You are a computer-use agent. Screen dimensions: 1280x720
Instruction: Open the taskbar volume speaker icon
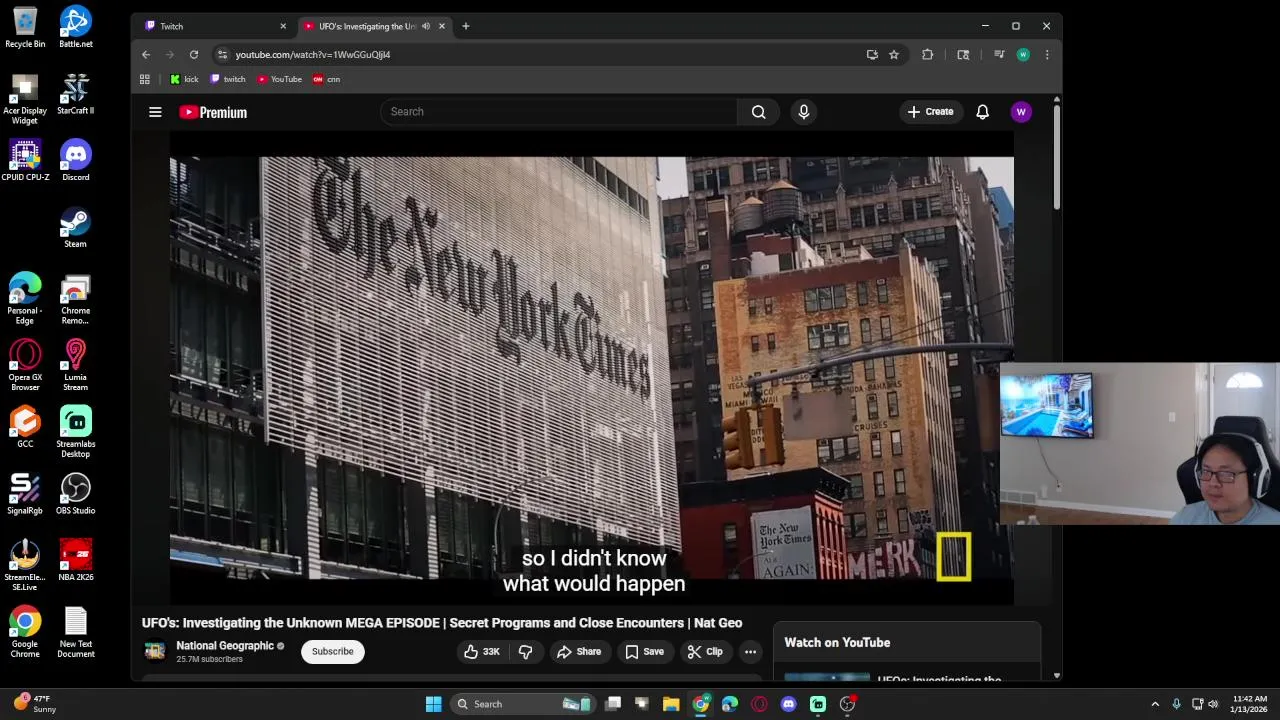click(1213, 704)
